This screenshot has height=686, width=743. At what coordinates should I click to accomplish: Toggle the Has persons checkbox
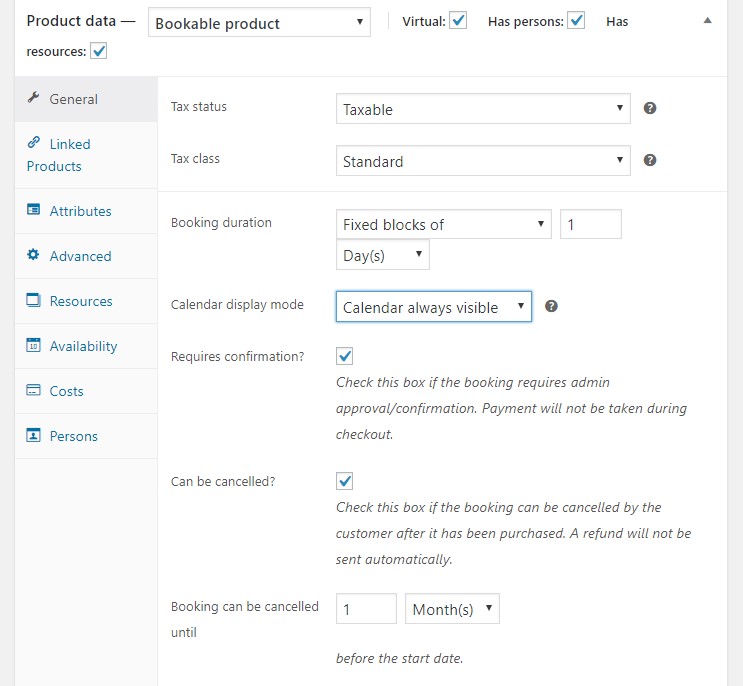pyautogui.click(x=576, y=21)
